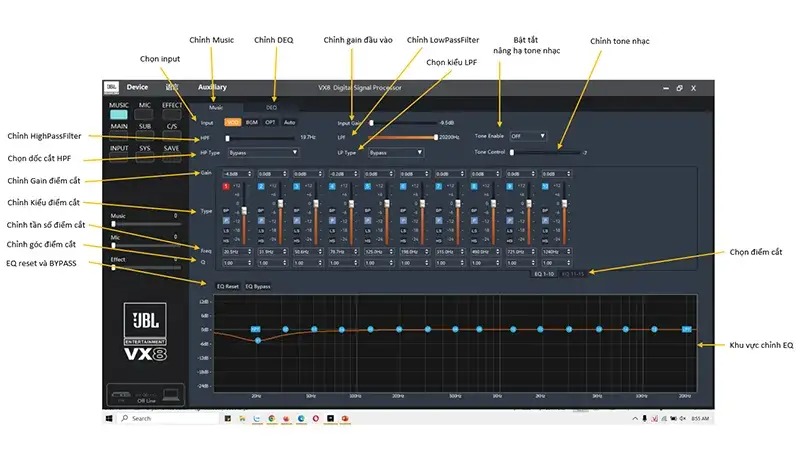Viewport: 800px width, 450px height.
Task: Open Opera from the taskbar
Action: tap(316, 418)
